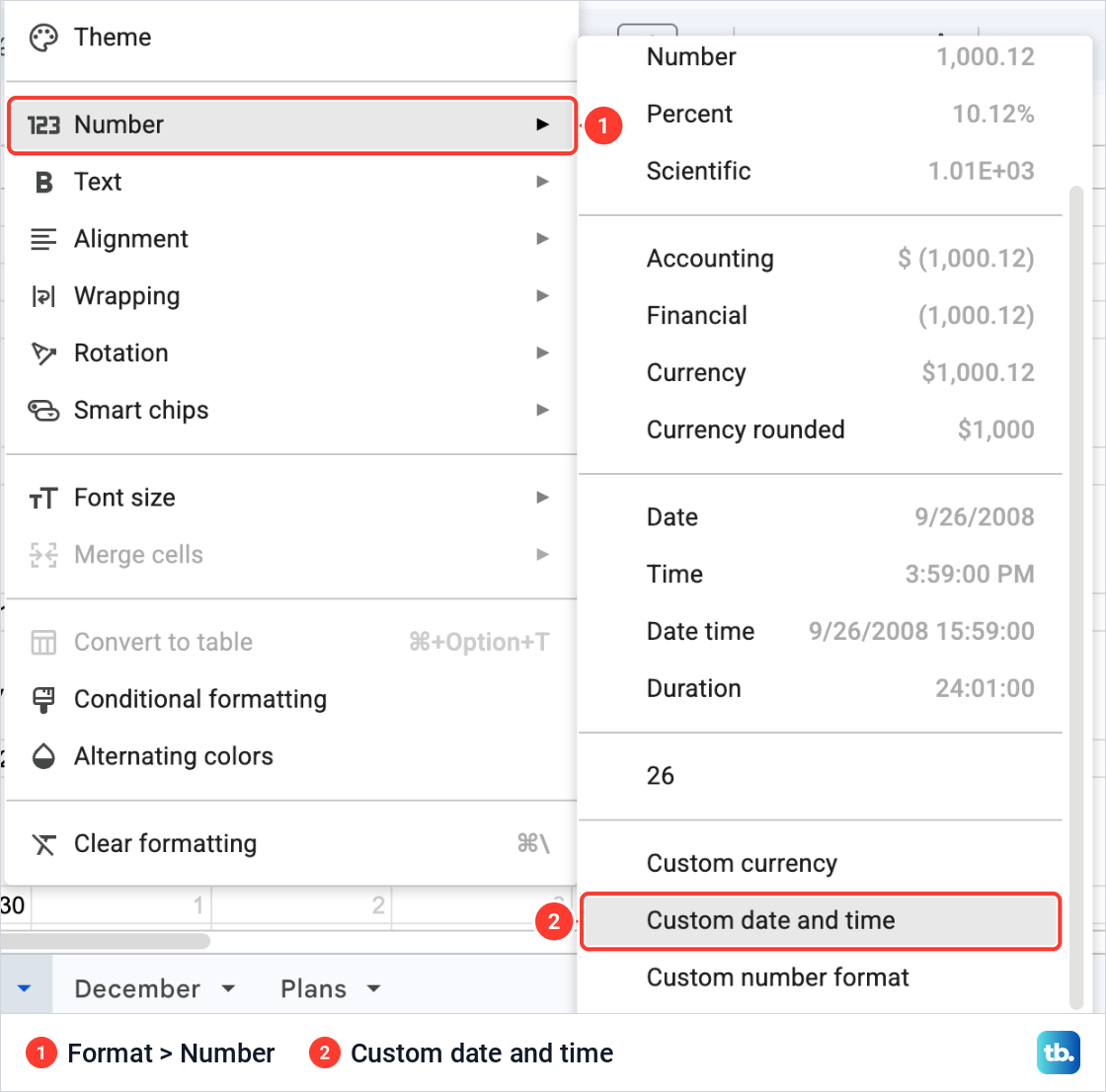Click the Wrapping icon
This screenshot has width=1106, height=1092.
[x=43, y=296]
